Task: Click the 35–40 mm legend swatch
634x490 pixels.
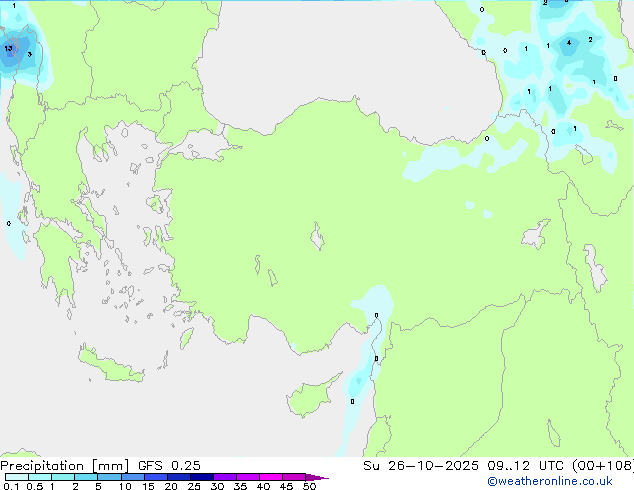Action: point(248,477)
